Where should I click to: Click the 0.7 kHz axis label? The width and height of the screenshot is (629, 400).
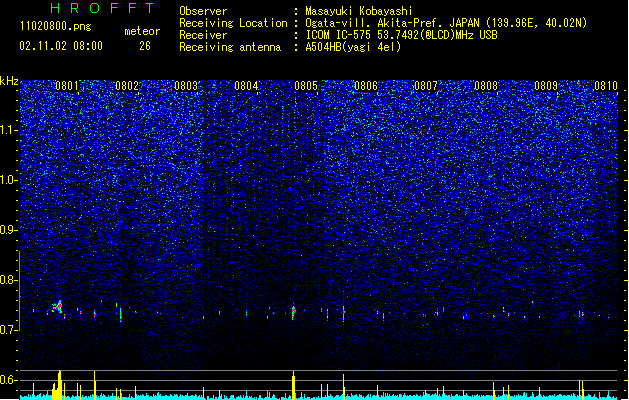pos(9,330)
